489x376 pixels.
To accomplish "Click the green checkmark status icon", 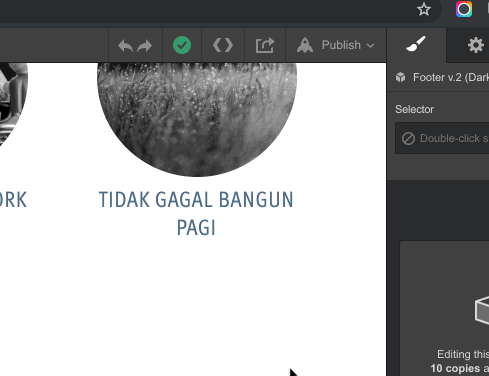I will tap(182, 45).
